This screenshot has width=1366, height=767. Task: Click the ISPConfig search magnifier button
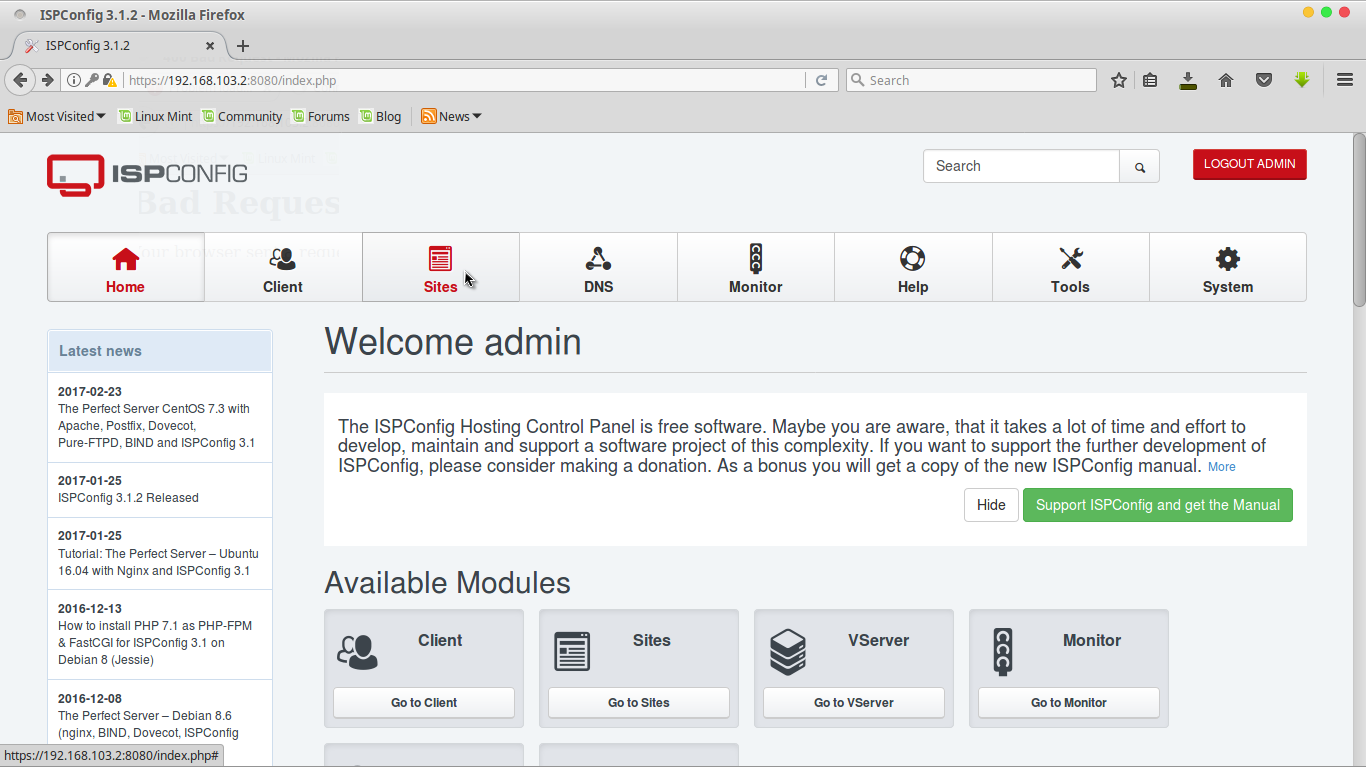pyautogui.click(x=1139, y=167)
